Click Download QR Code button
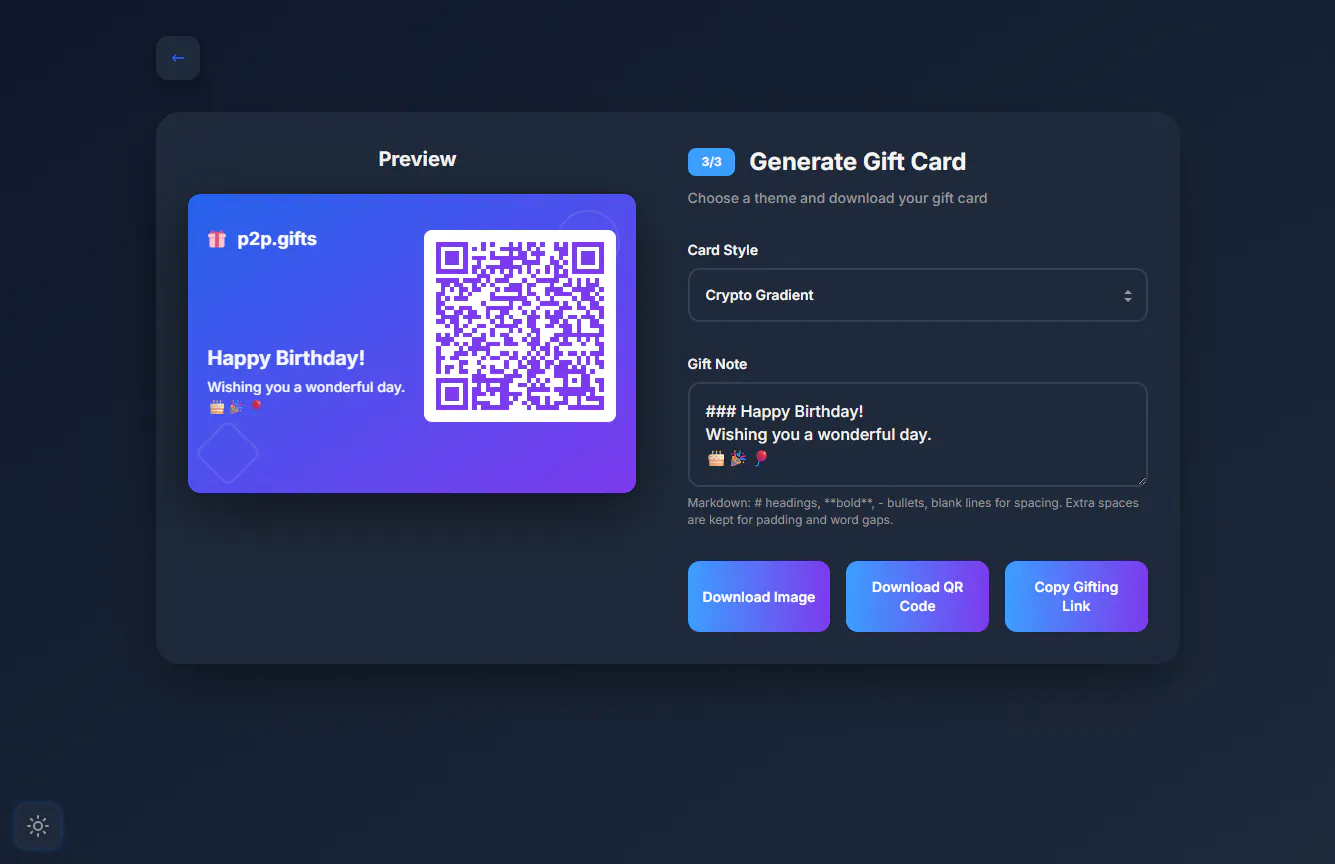Image resolution: width=1335 pixels, height=864 pixels. click(917, 597)
